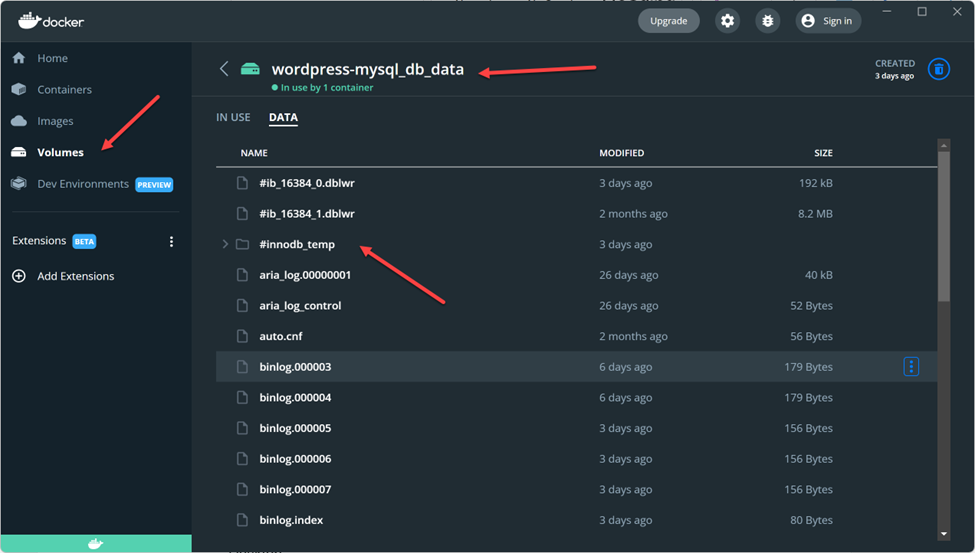Sort the list by the SIZE column
This screenshot has height=553, width=975.
(x=822, y=153)
